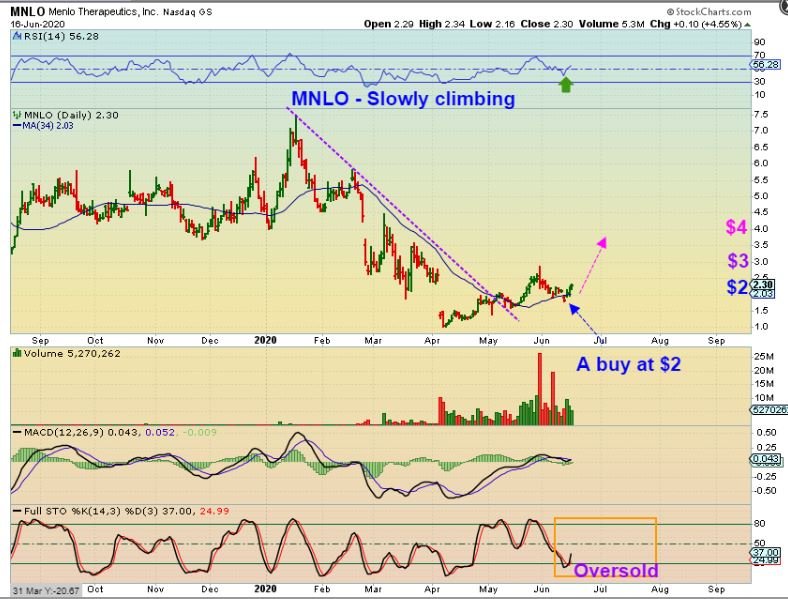
Task: Click the Apr label on price chart axis
Action: tap(432, 340)
